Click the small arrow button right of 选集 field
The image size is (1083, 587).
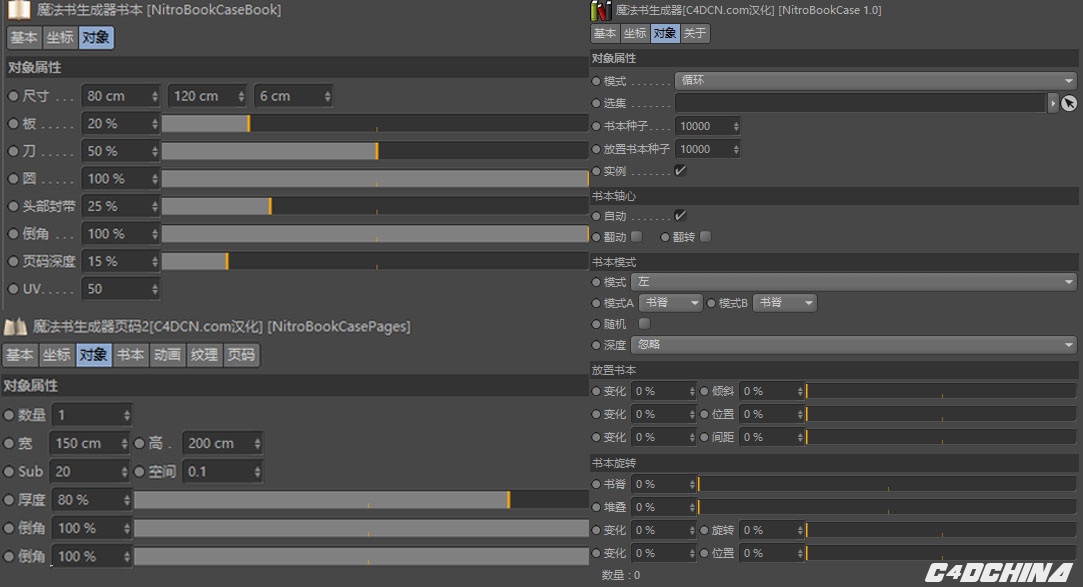[1053, 103]
